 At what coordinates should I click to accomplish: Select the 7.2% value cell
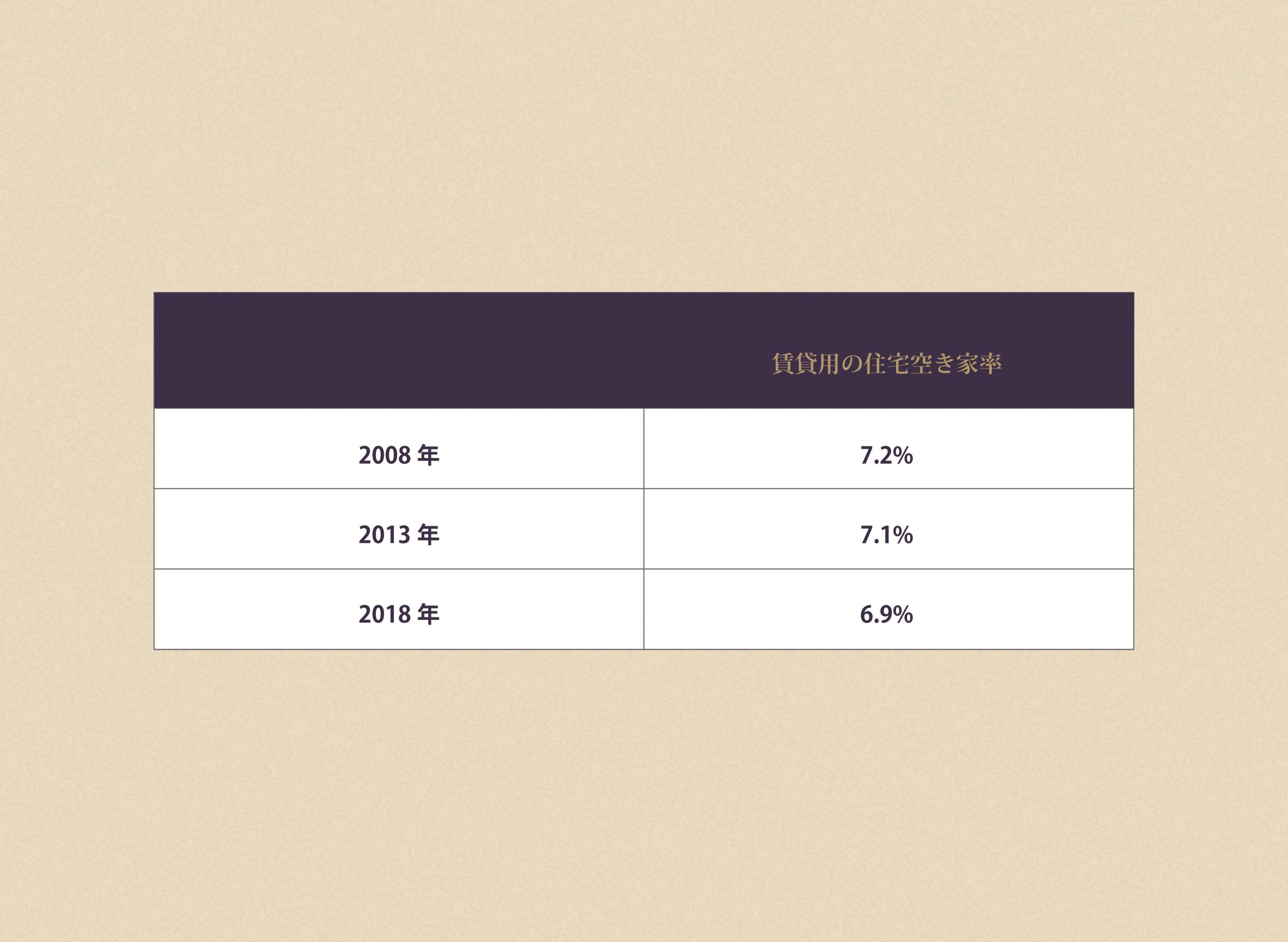click(889, 449)
